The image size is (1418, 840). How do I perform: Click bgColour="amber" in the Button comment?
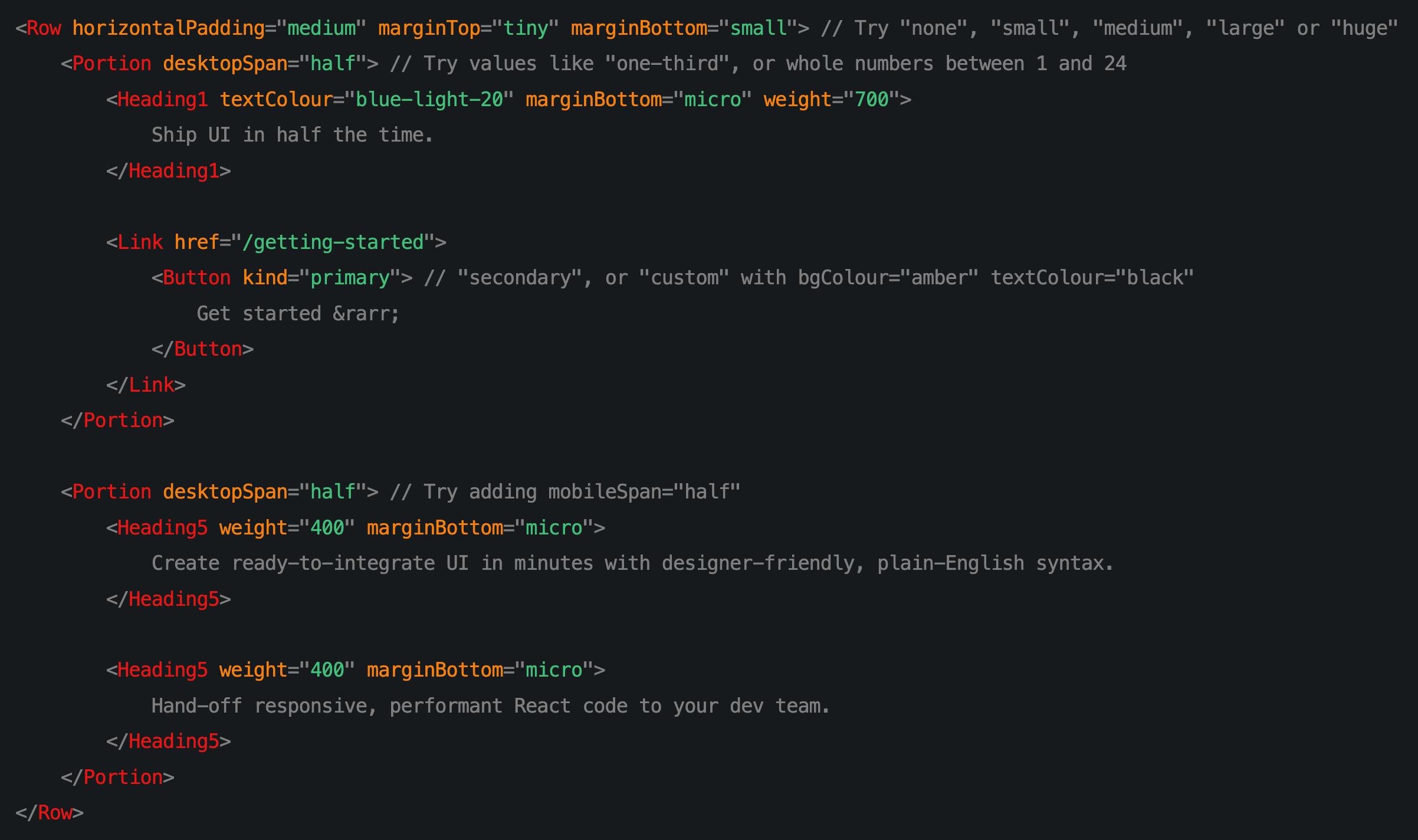pos(888,278)
